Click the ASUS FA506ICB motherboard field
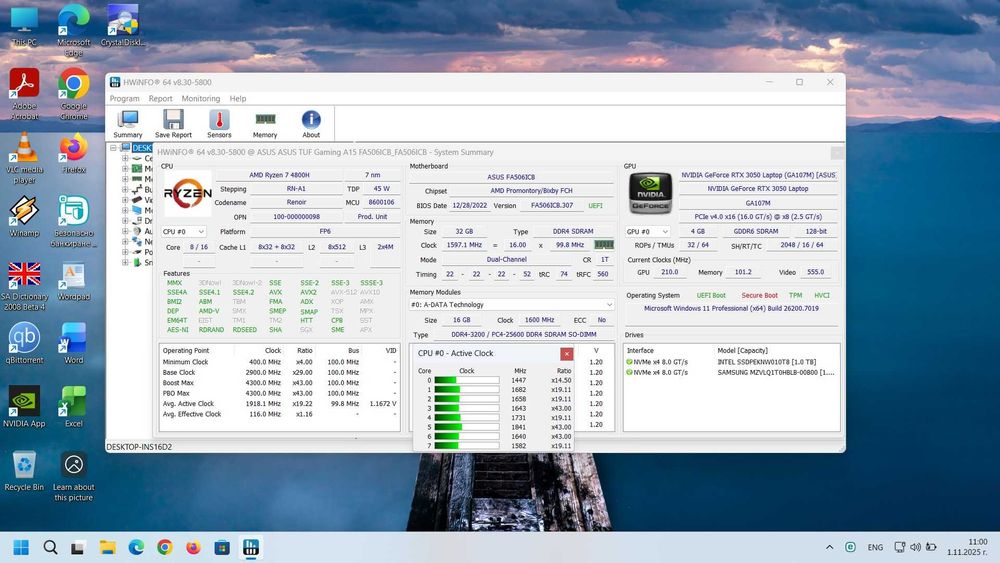The height and width of the screenshot is (563, 1000). click(511, 177)
